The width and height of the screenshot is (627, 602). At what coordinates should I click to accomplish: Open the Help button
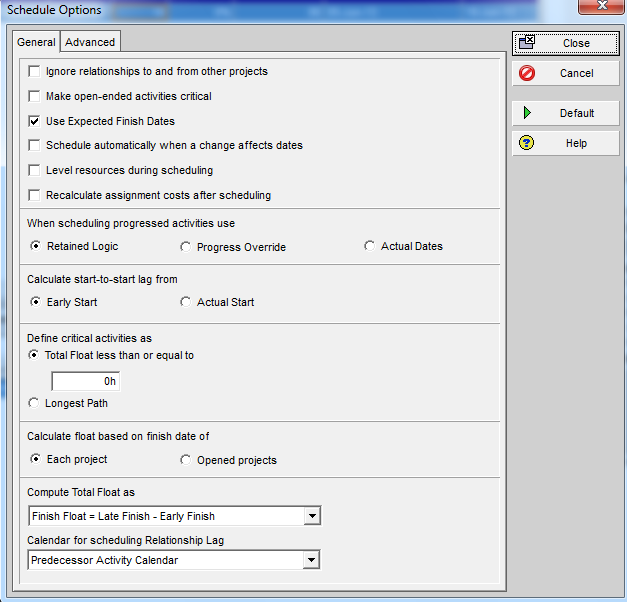pos(566,143)
